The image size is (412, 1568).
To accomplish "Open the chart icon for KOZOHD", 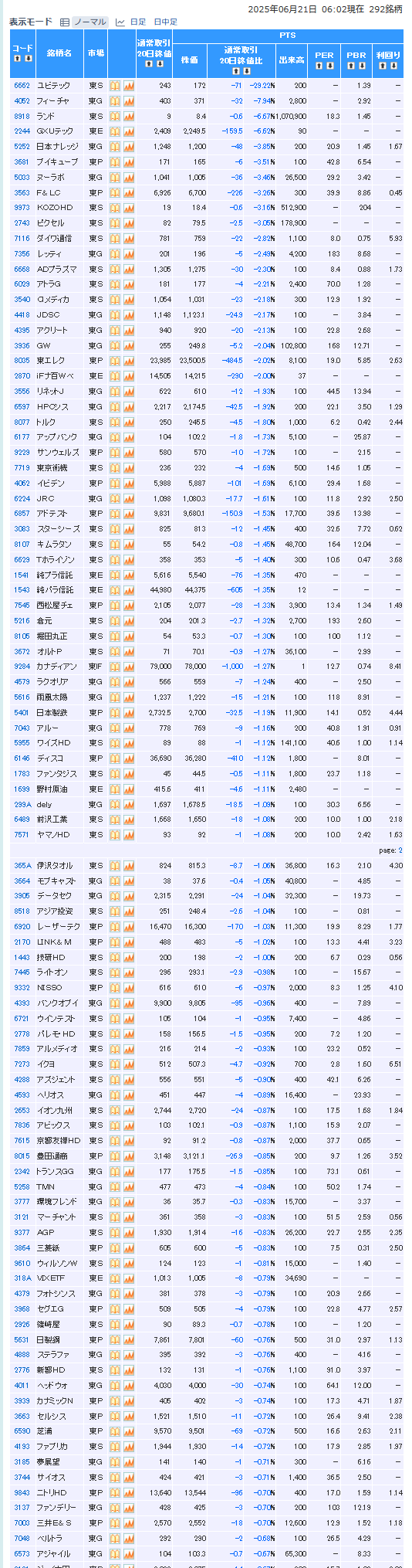I will 129,208.
